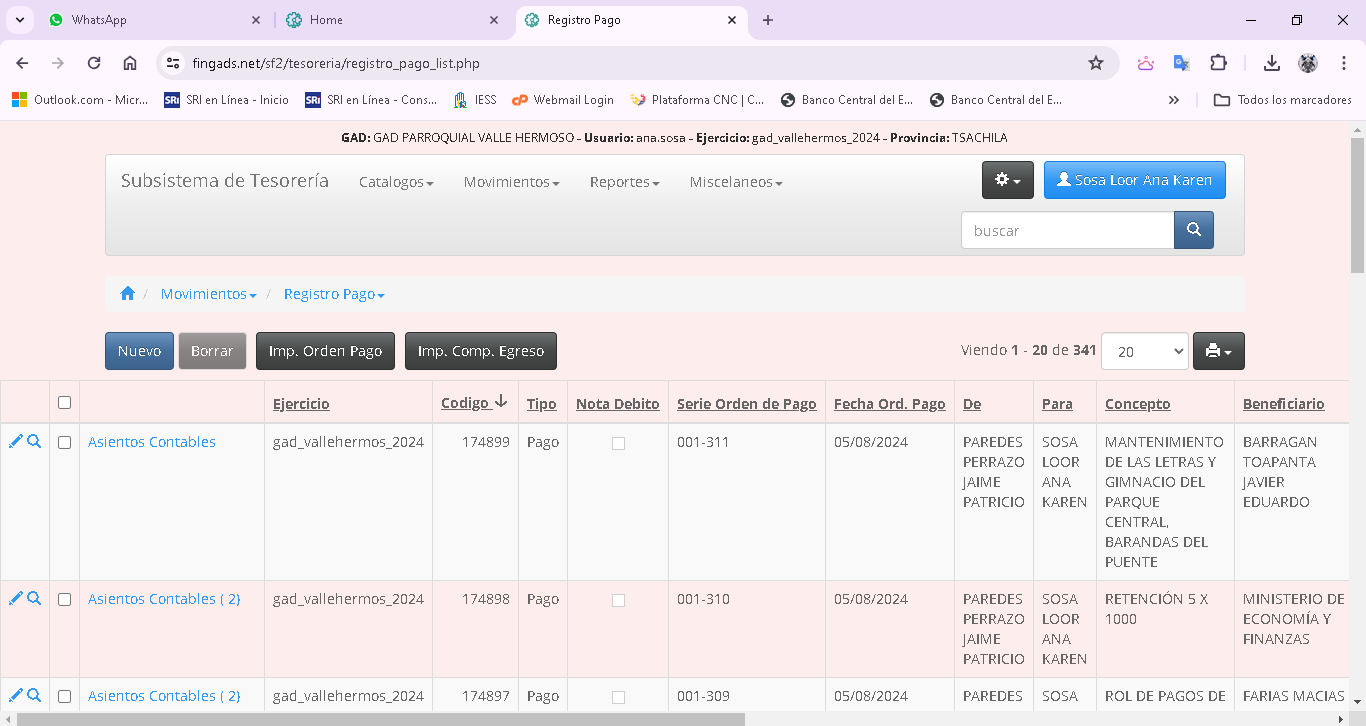This screenshot has width=1366, height=726.
Task: Check the row checkbox for codigo 174899
Action: pyautogui.click(x=65, y=442)
